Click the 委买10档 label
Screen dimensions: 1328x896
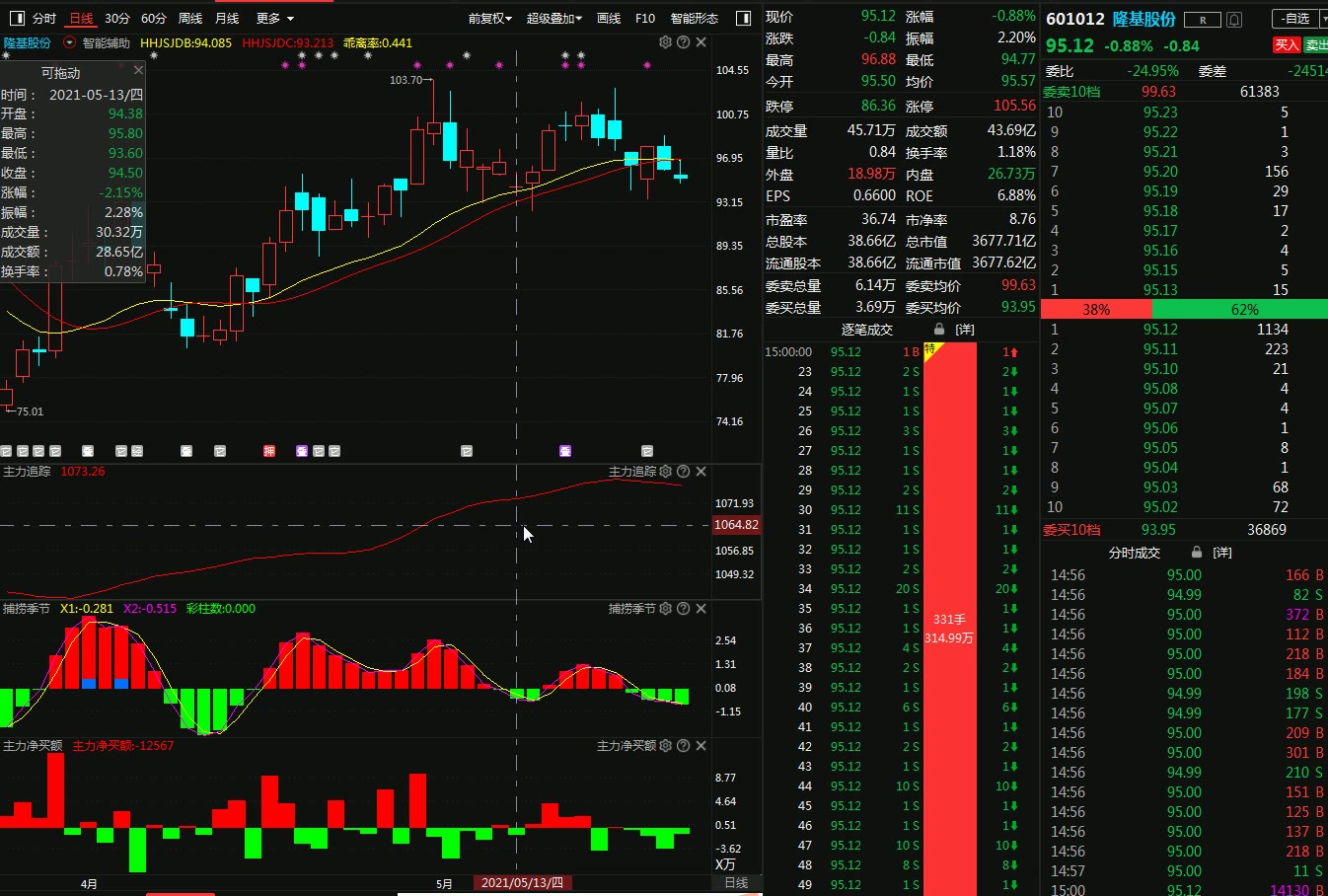click(x=1071, y=530)
